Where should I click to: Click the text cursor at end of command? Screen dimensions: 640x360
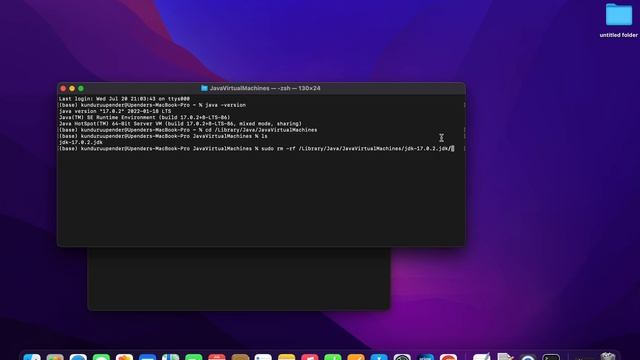click(x=452, y=149)
